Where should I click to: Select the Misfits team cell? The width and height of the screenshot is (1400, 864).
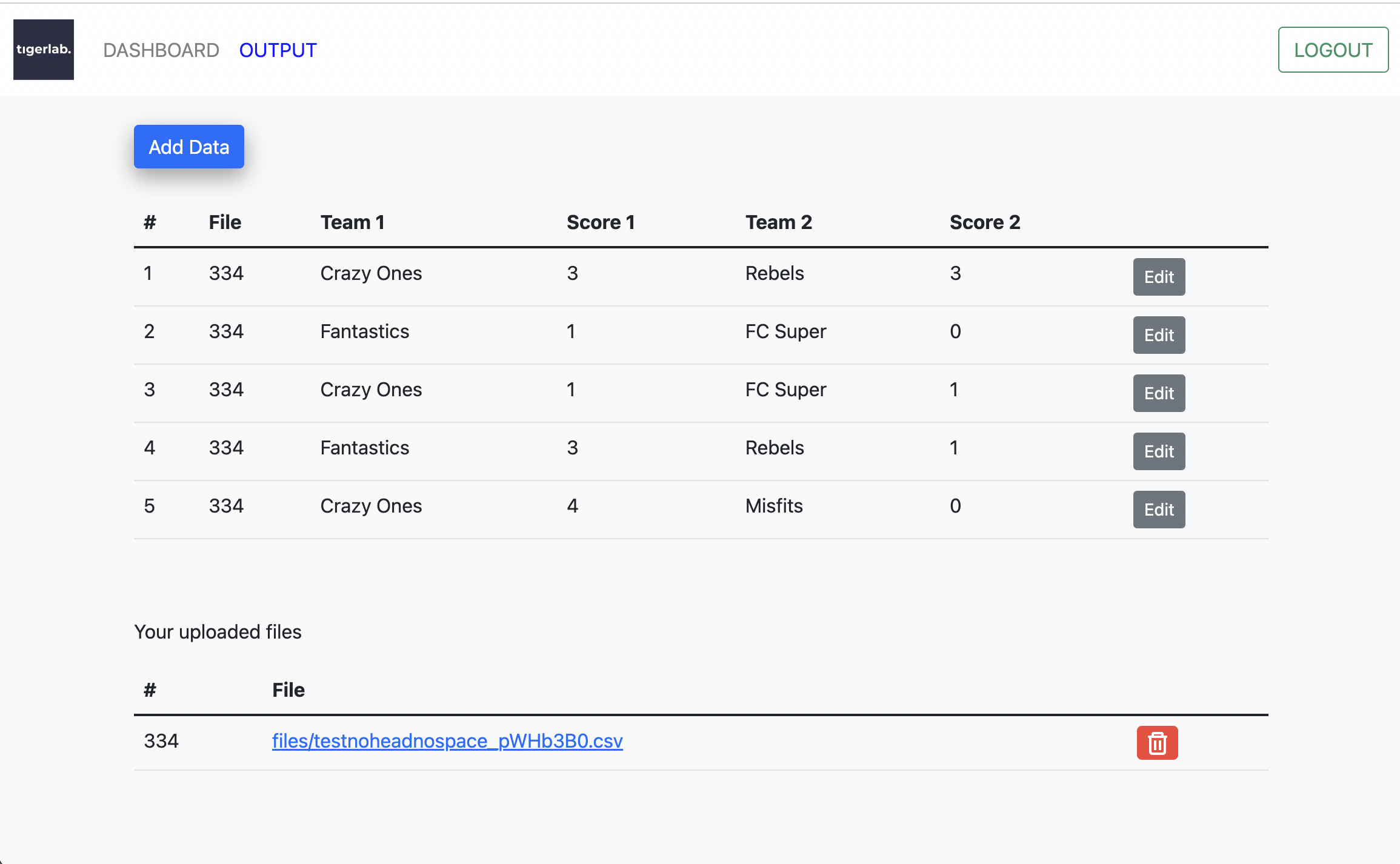click(774, 506)
